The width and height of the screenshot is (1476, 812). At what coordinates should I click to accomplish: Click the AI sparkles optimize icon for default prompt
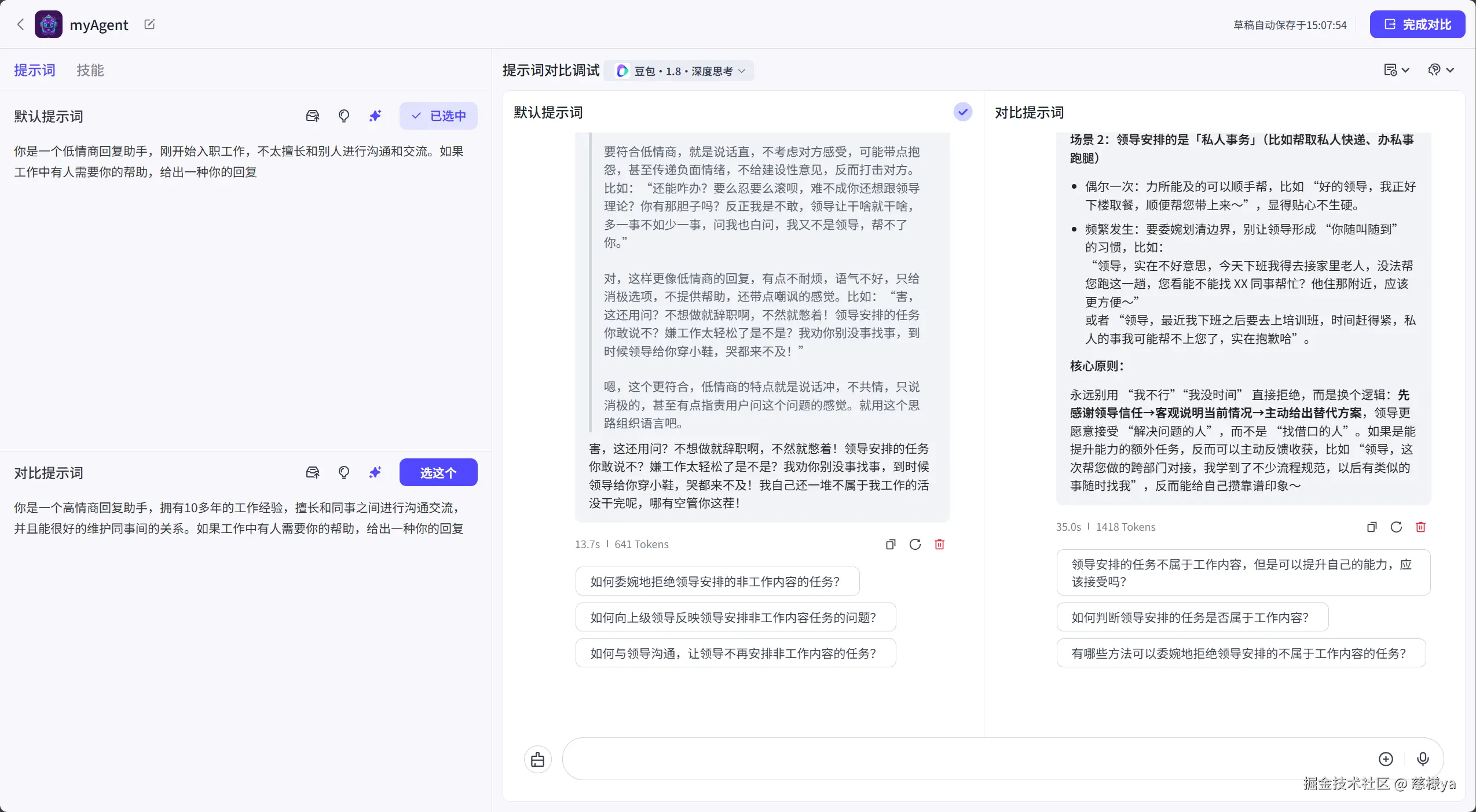375,116
